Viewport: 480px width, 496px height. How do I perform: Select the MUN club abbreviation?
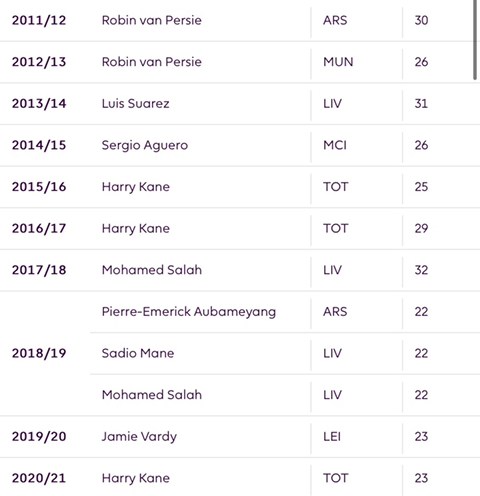tap(338, 62)
